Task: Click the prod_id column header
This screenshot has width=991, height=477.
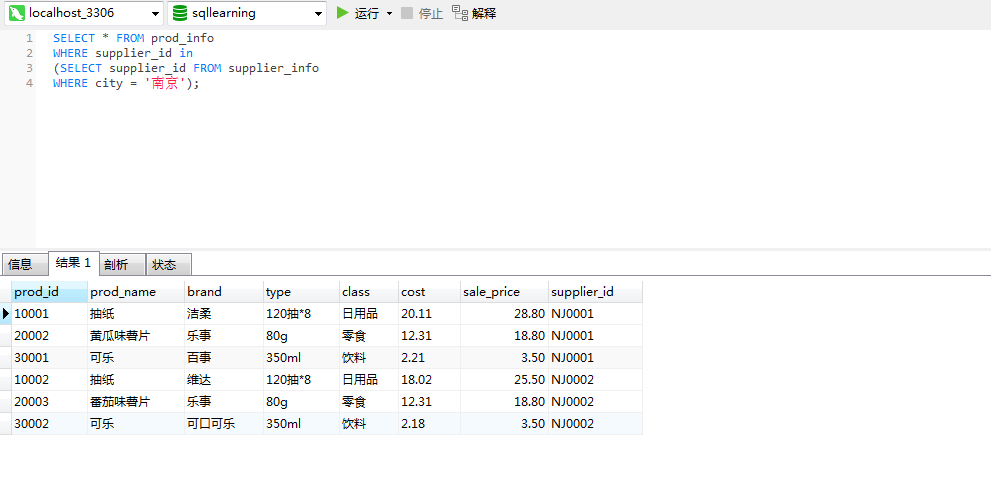Action: [49, 292]
